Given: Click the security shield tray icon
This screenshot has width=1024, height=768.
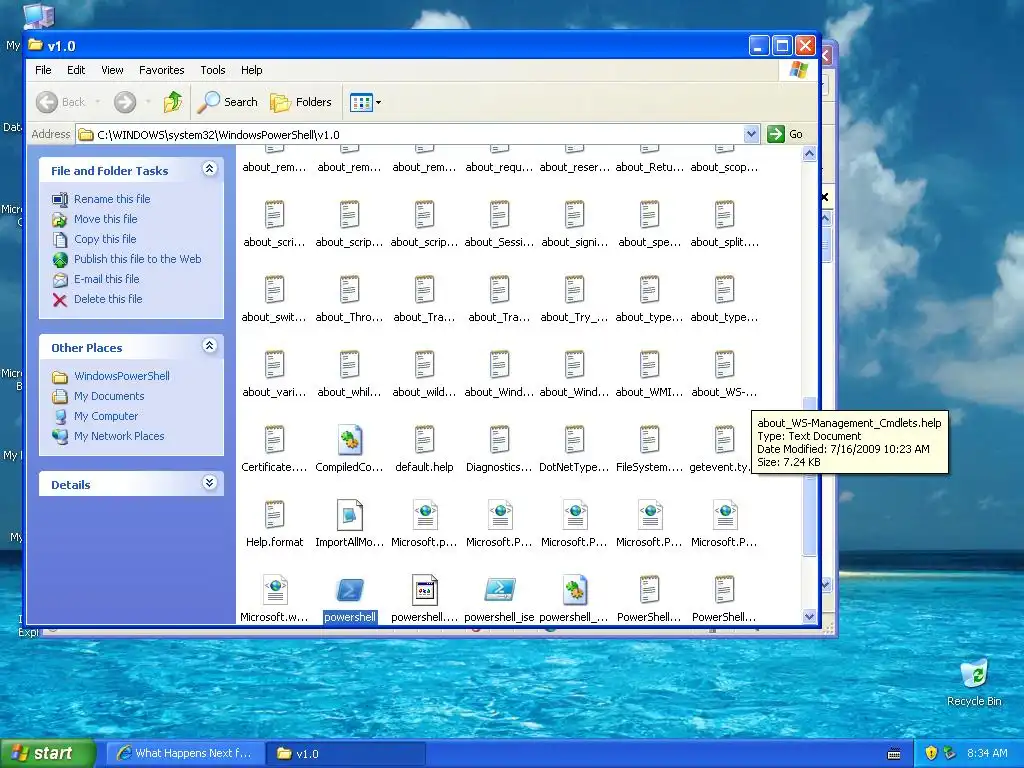Looking at the screenshot, I should click(x=931, y=754).
